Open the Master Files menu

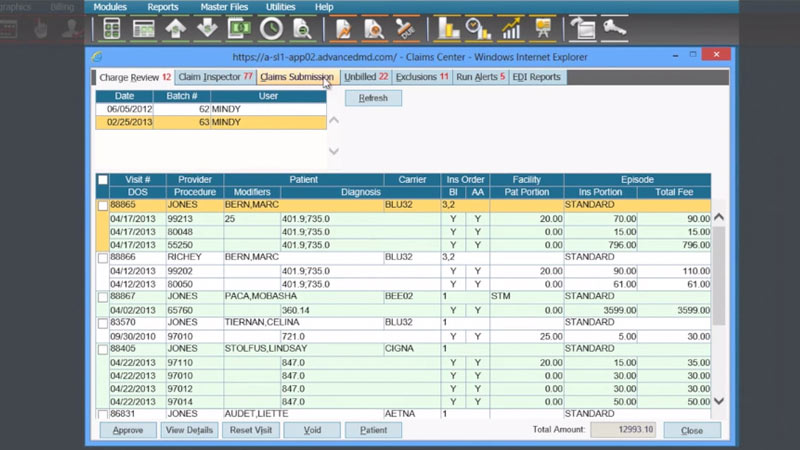(224, 7)
